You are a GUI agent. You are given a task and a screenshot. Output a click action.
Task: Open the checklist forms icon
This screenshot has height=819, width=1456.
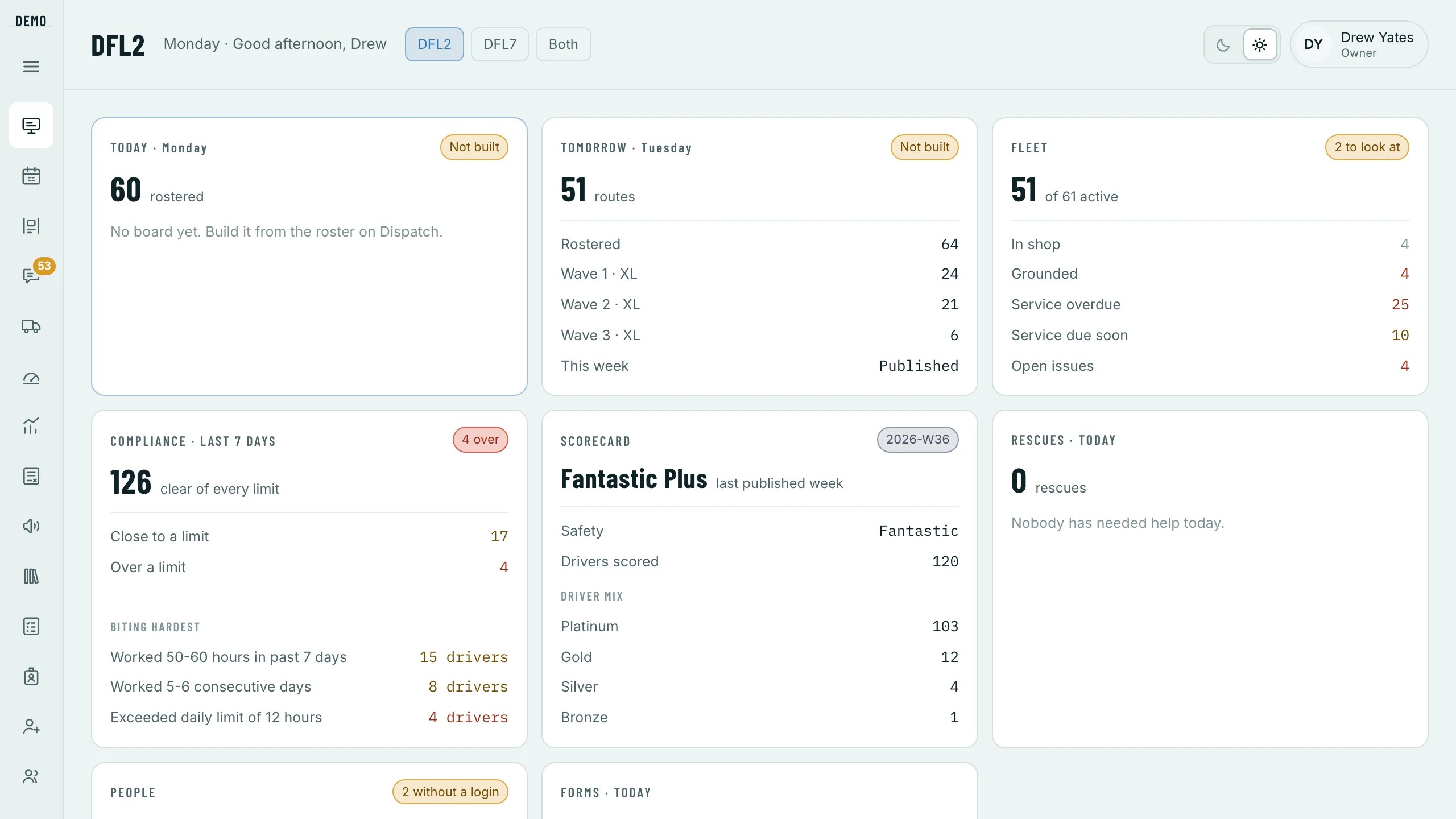point(31,626)
